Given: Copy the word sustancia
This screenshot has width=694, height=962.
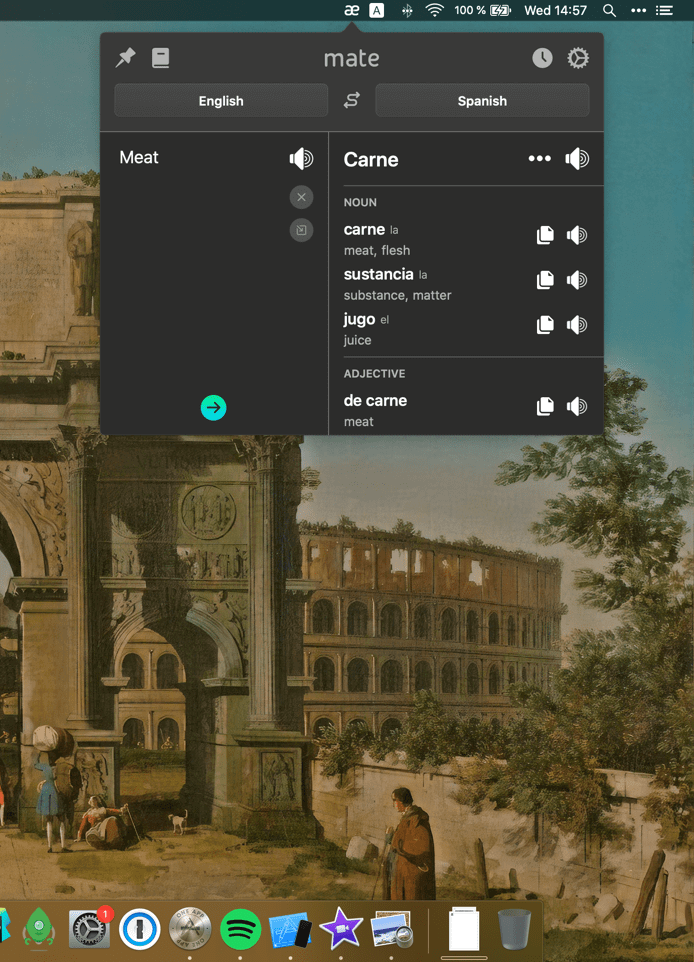Looking at the screenshot, I should click(545, 280).
